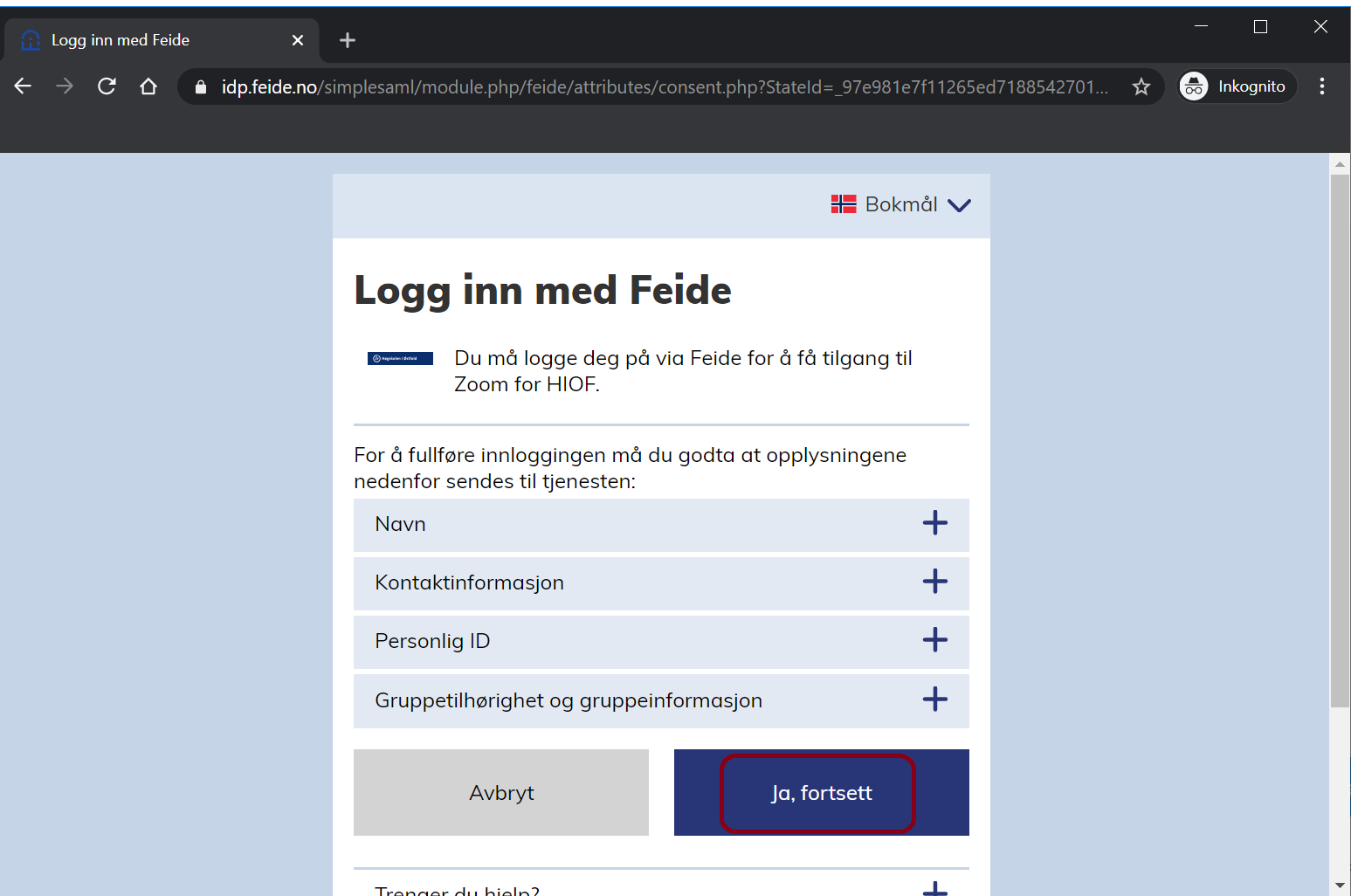Click the scrollbar down arrow
Screen dimensions: 1351x896
1340,886
